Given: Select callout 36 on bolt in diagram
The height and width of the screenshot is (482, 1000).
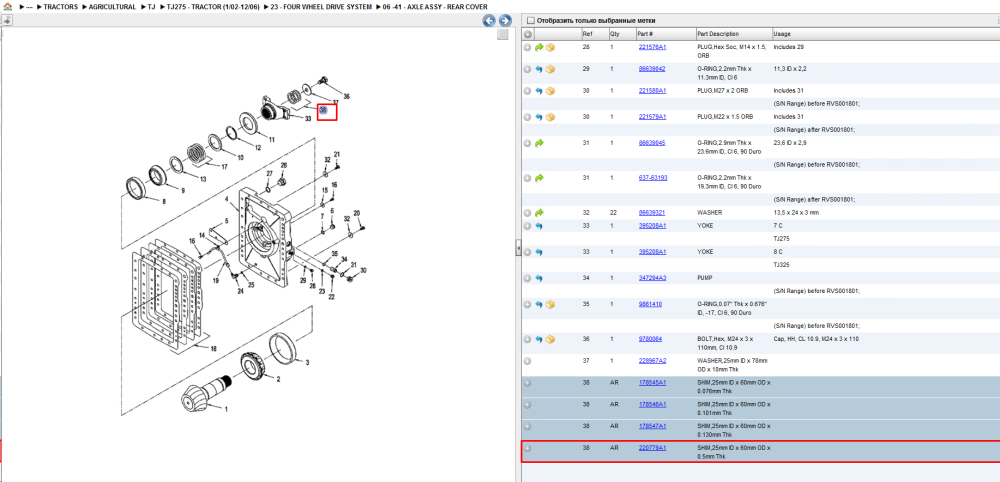Looking at the screenshot, I should click(x=346, y=97).
